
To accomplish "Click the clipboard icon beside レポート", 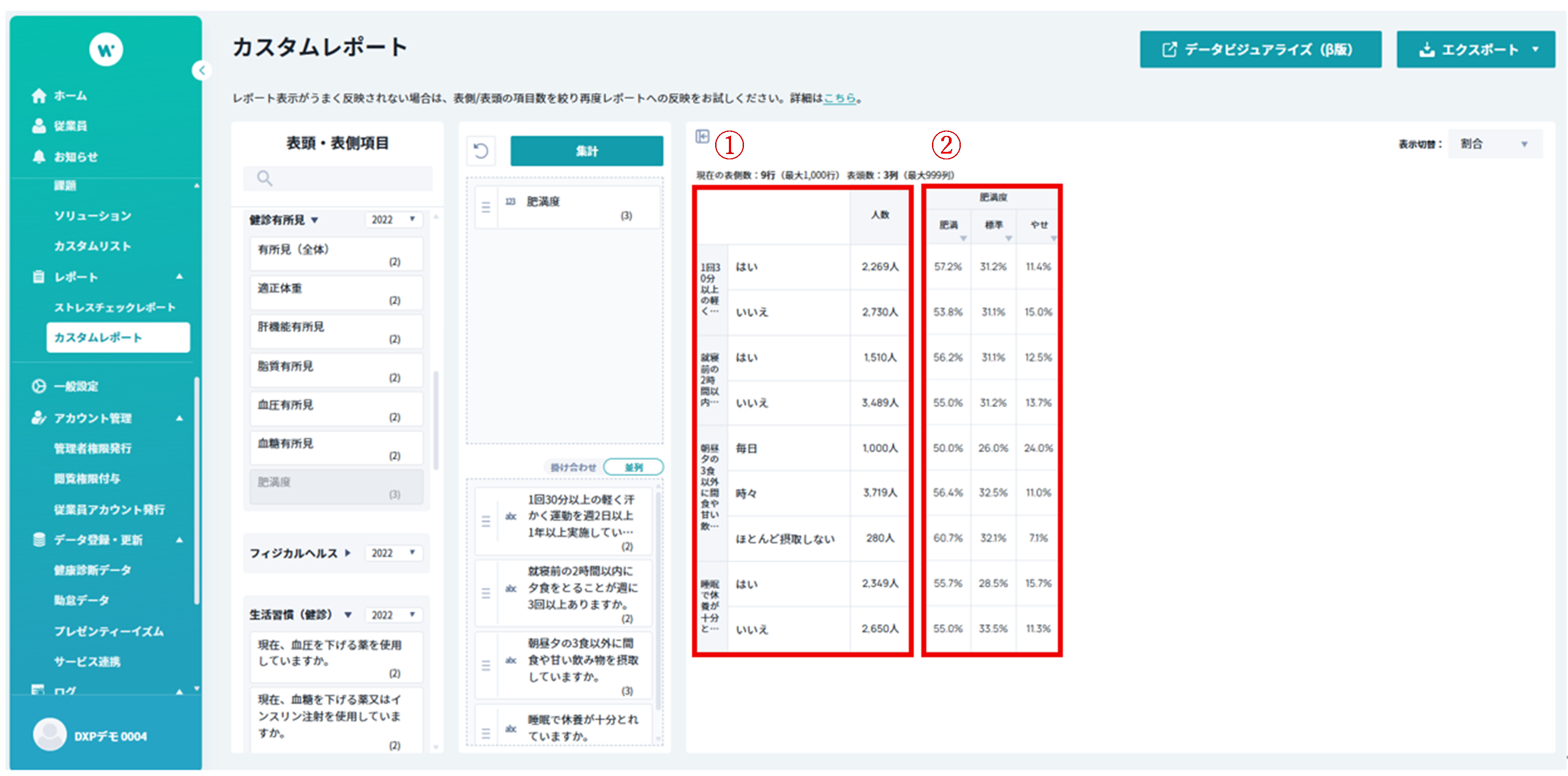I will (39, 277).
